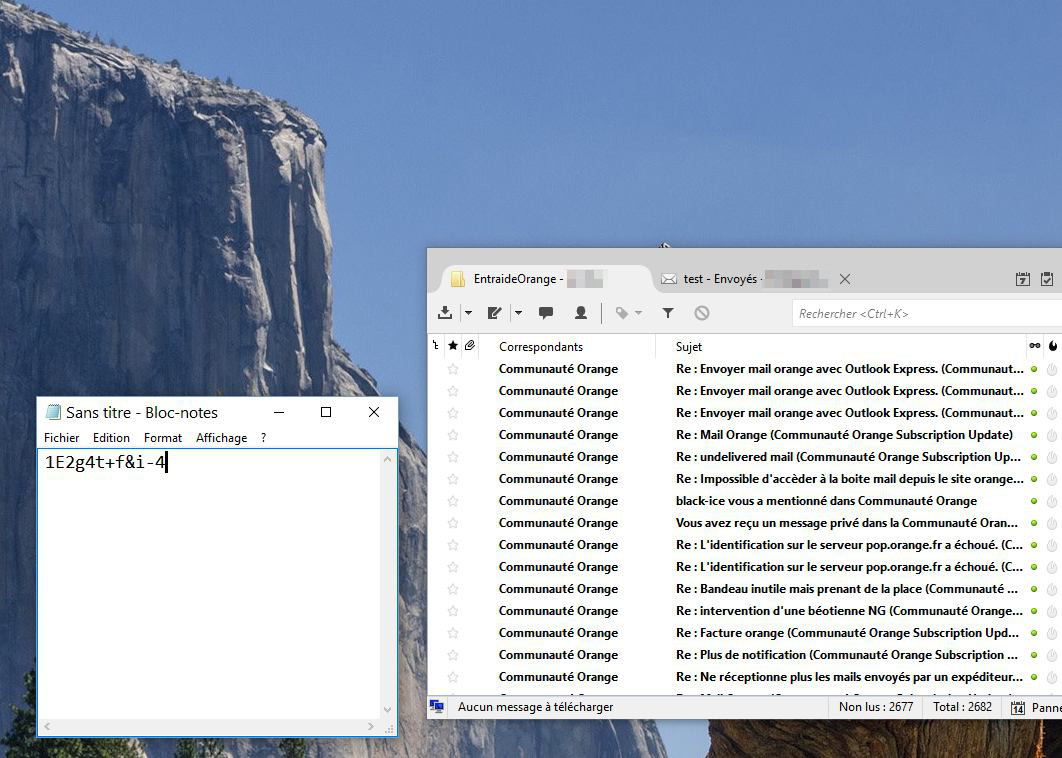Screen dimensions: 1062x758
Task: Click the online status network icon
Action: 437,707
